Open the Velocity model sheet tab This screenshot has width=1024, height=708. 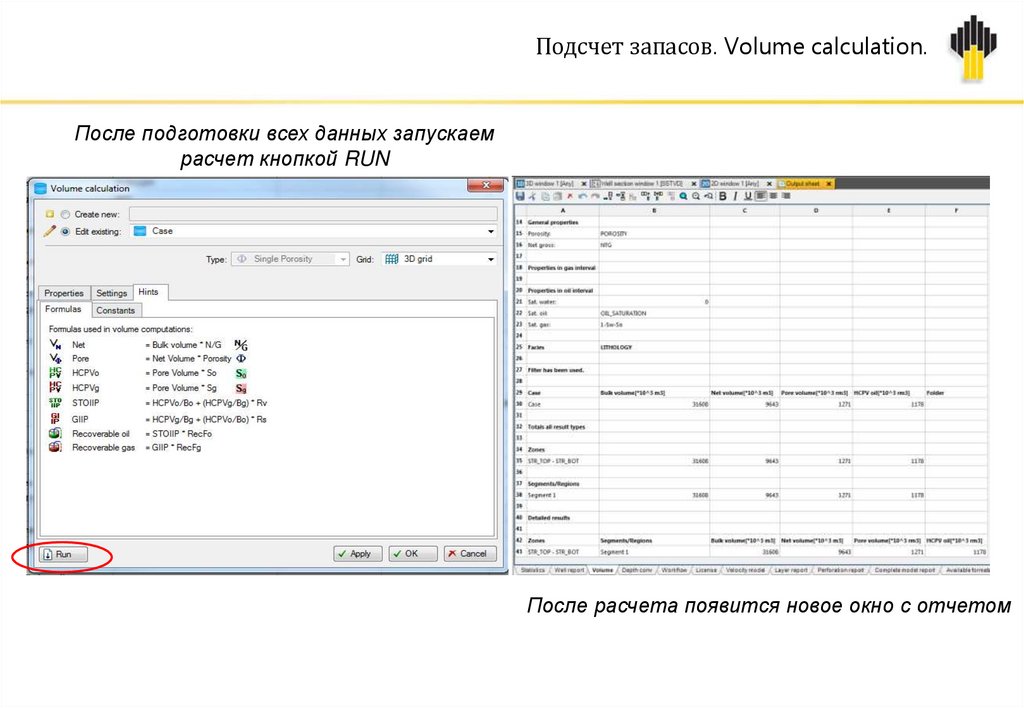pos(745,570)
